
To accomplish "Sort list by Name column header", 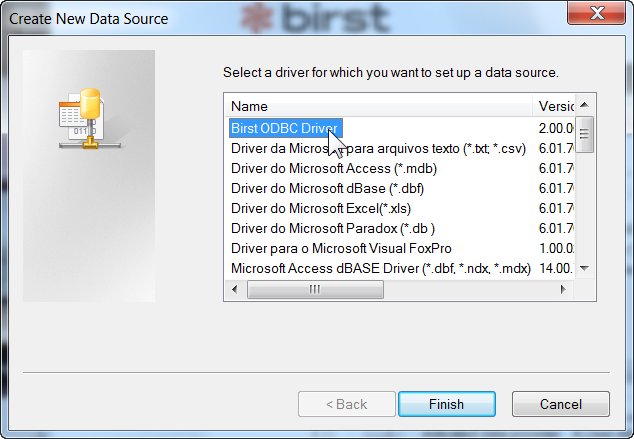I will [378, 106].
